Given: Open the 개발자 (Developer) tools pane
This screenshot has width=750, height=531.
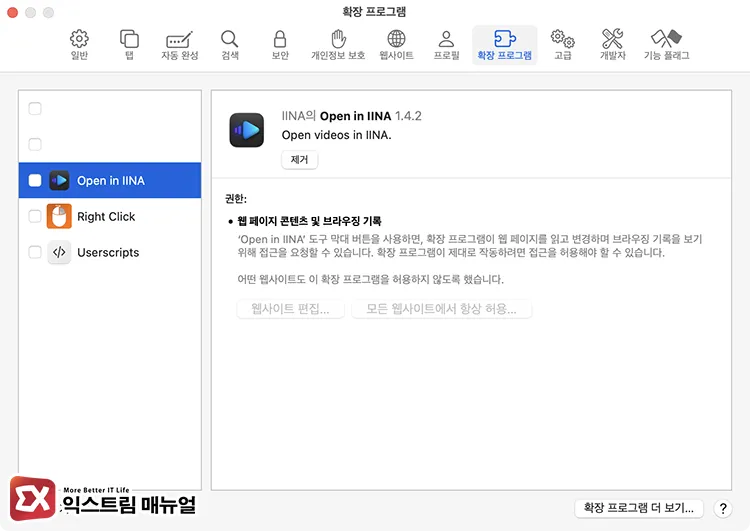Looking at the screenshot, I should coord(613,45).
